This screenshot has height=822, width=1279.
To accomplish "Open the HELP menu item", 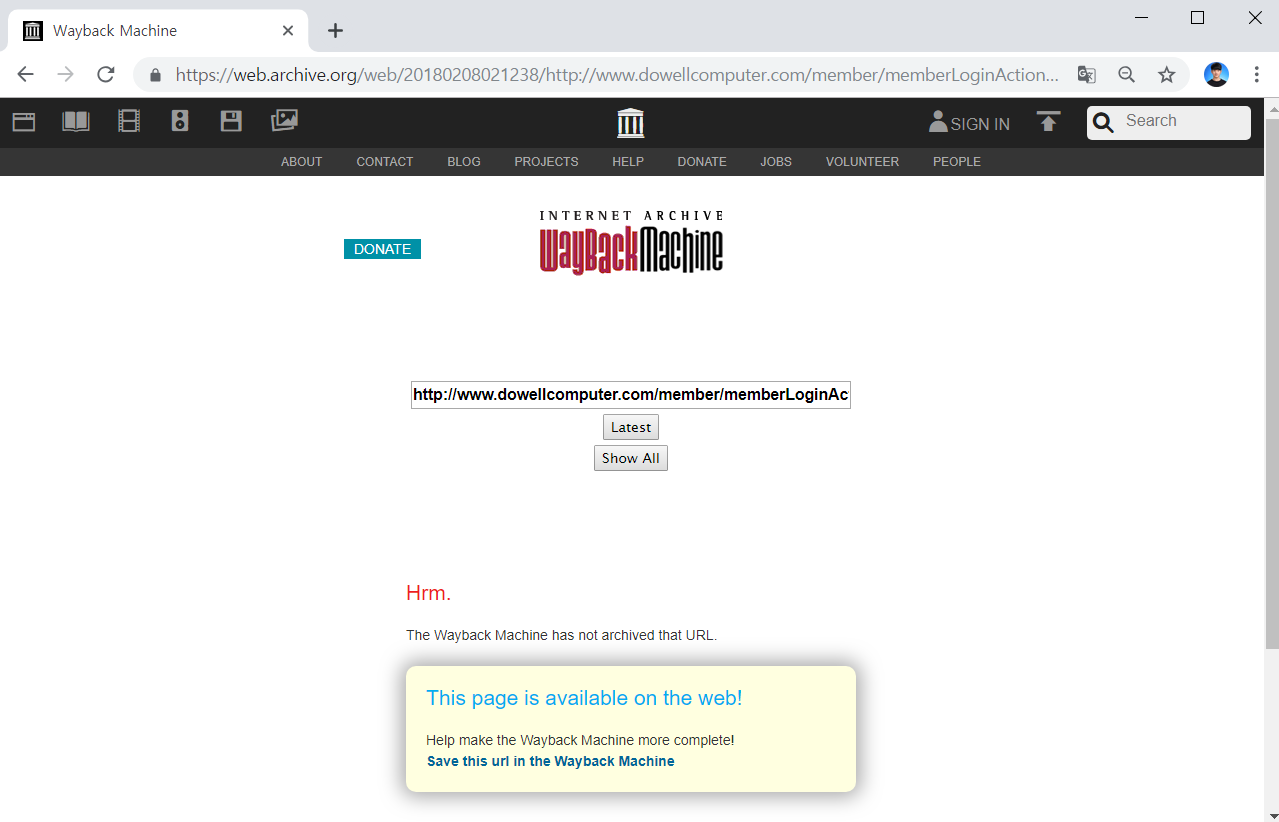I will click(x=628, y=162).
